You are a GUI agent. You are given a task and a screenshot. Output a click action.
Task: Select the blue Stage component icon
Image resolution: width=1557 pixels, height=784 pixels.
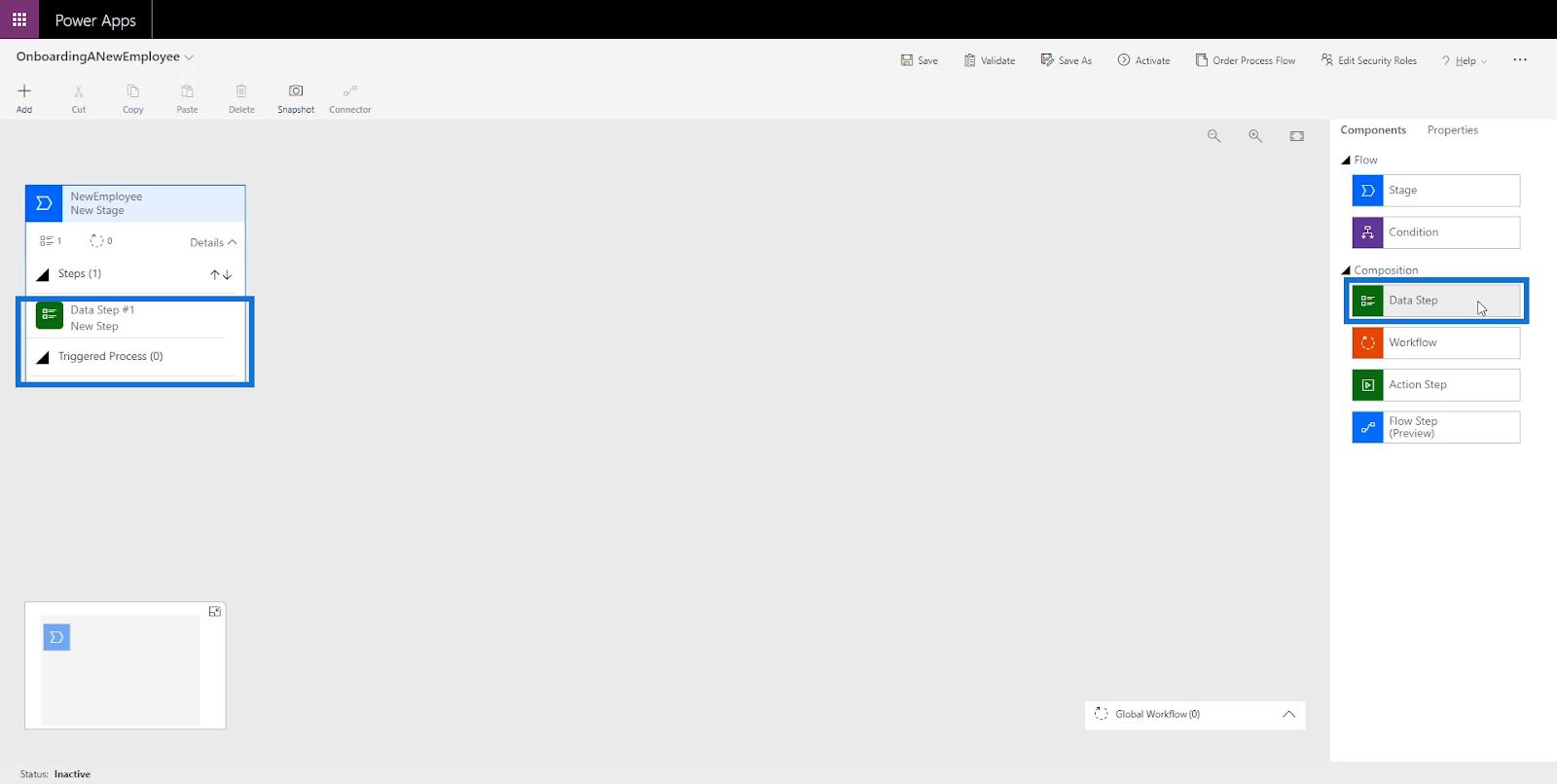pyautogui.click(x=1367, y=191)
